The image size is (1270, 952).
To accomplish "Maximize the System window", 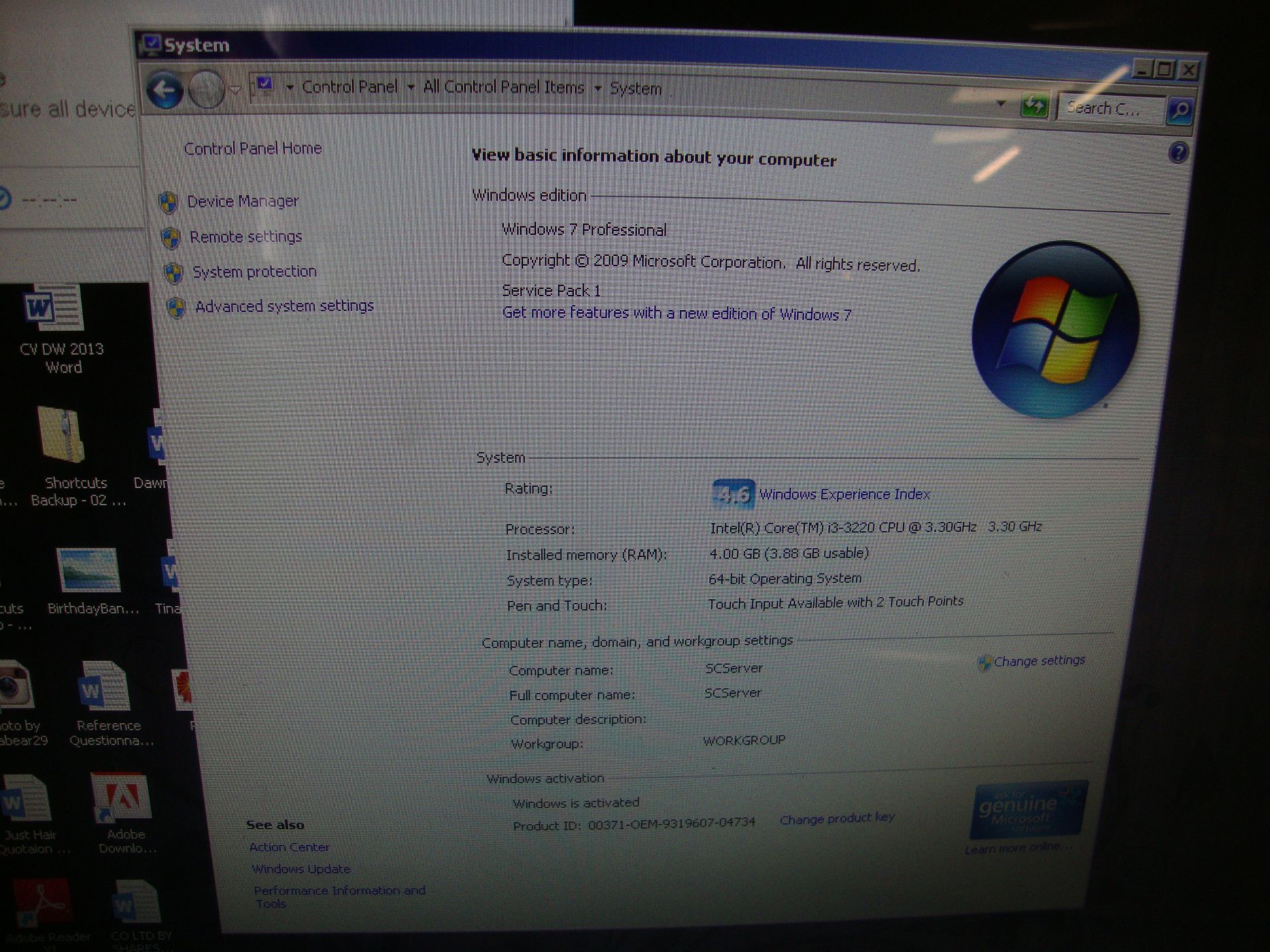I will point(1165,69).
